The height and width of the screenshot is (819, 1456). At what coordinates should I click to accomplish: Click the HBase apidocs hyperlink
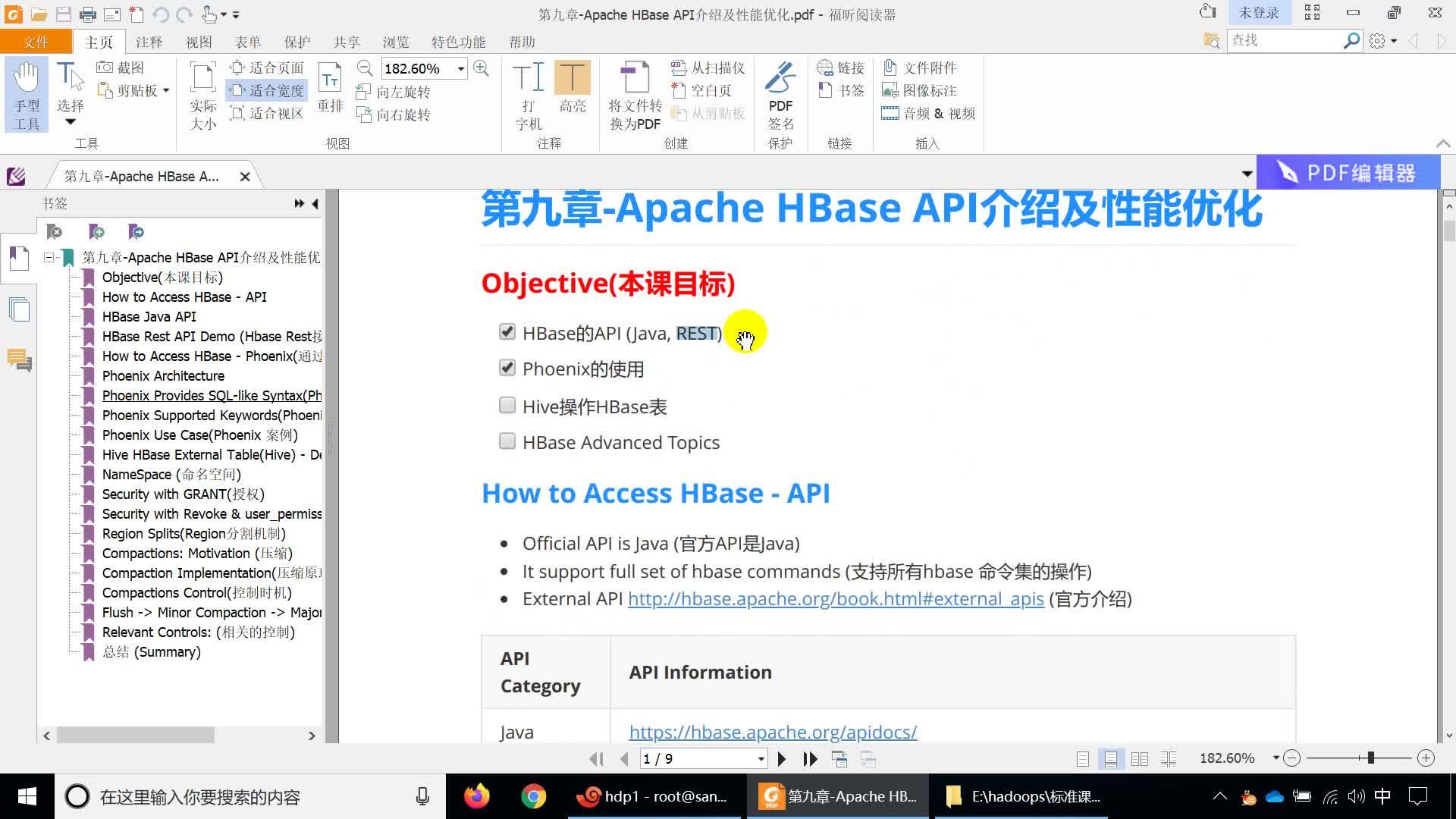click(x=773, y=731)
